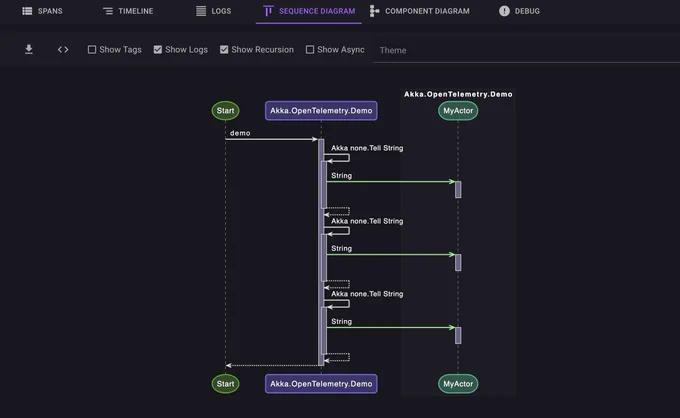Click the Spans tab list icon
The image size is (680, 418).
click(x=27, y=11)
